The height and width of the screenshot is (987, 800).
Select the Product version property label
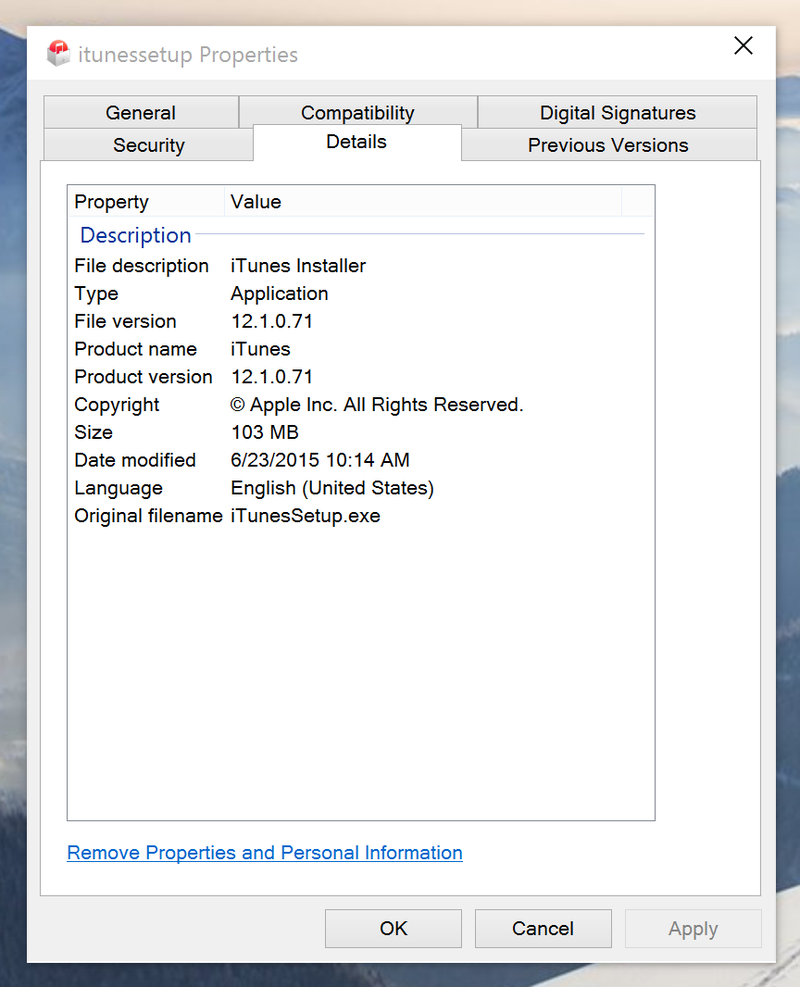pos(144,376)
